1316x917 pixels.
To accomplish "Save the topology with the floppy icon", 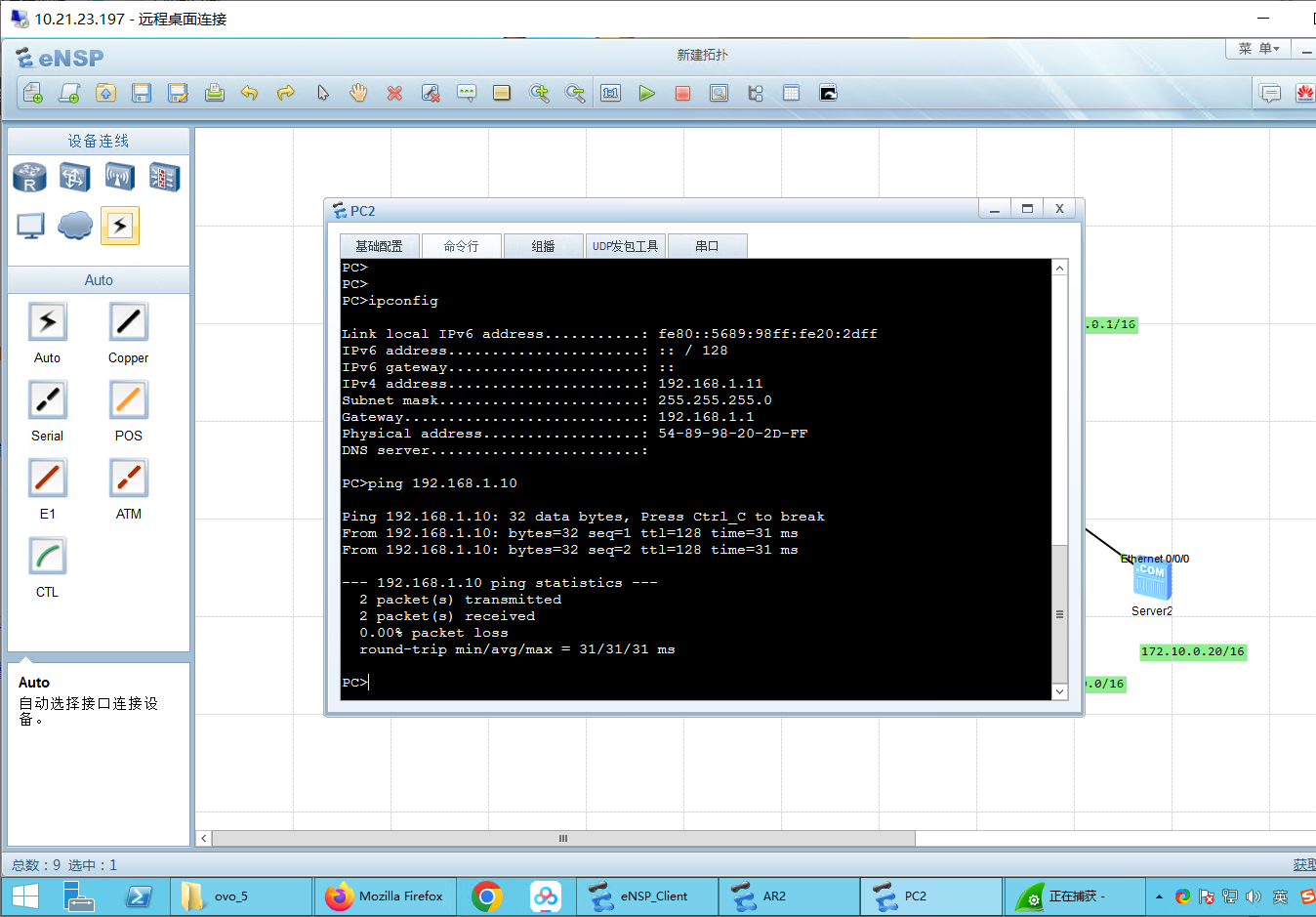I will (142, 93).
